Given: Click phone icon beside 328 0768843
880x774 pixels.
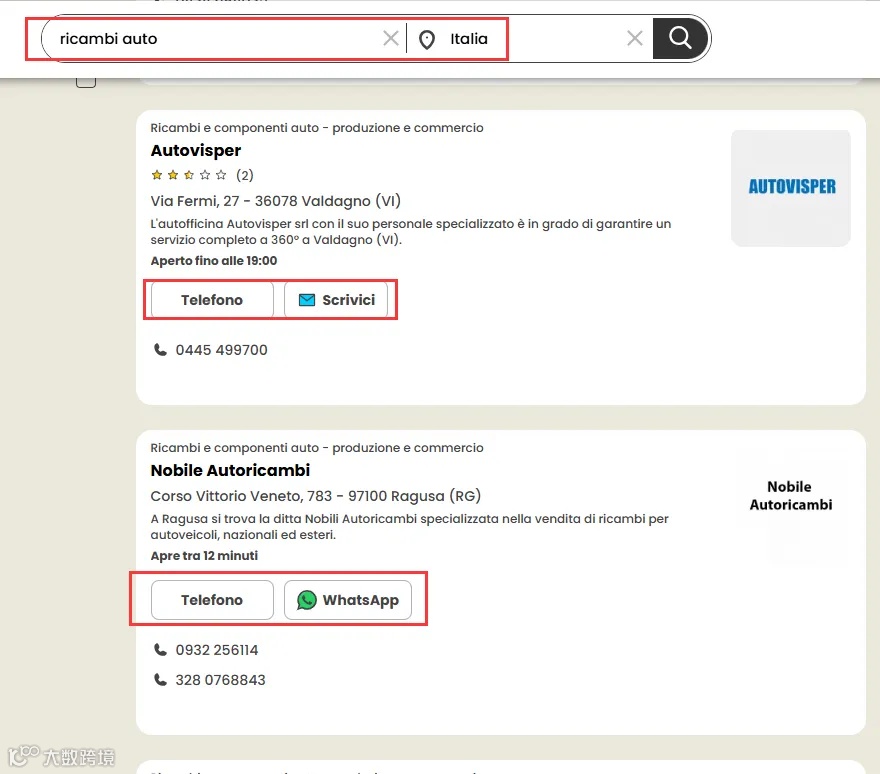Looking at the screenshot, I should (x=161, y=680).
